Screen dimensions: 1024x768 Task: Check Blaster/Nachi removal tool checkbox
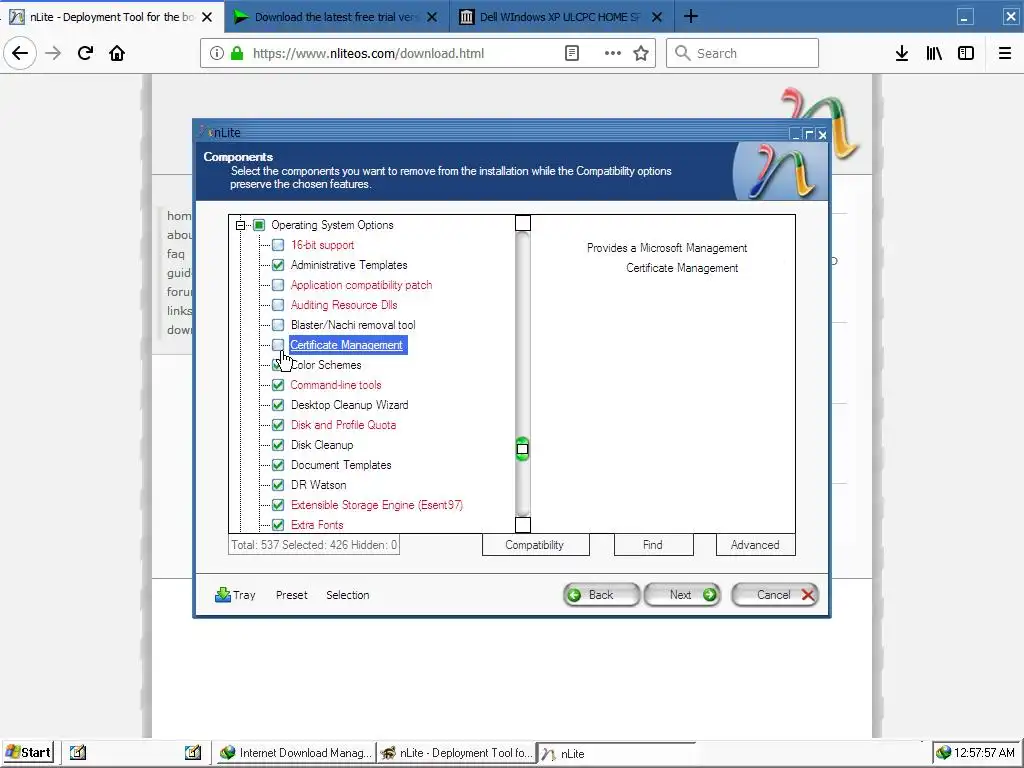click(x=278, y=325)
